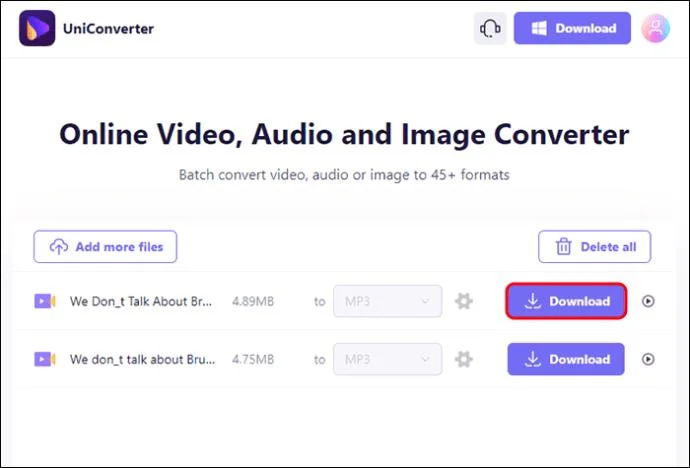Click heading Online Video, Audio and Image Converter
Screen dimensions: 690x468
pos(345,135)
